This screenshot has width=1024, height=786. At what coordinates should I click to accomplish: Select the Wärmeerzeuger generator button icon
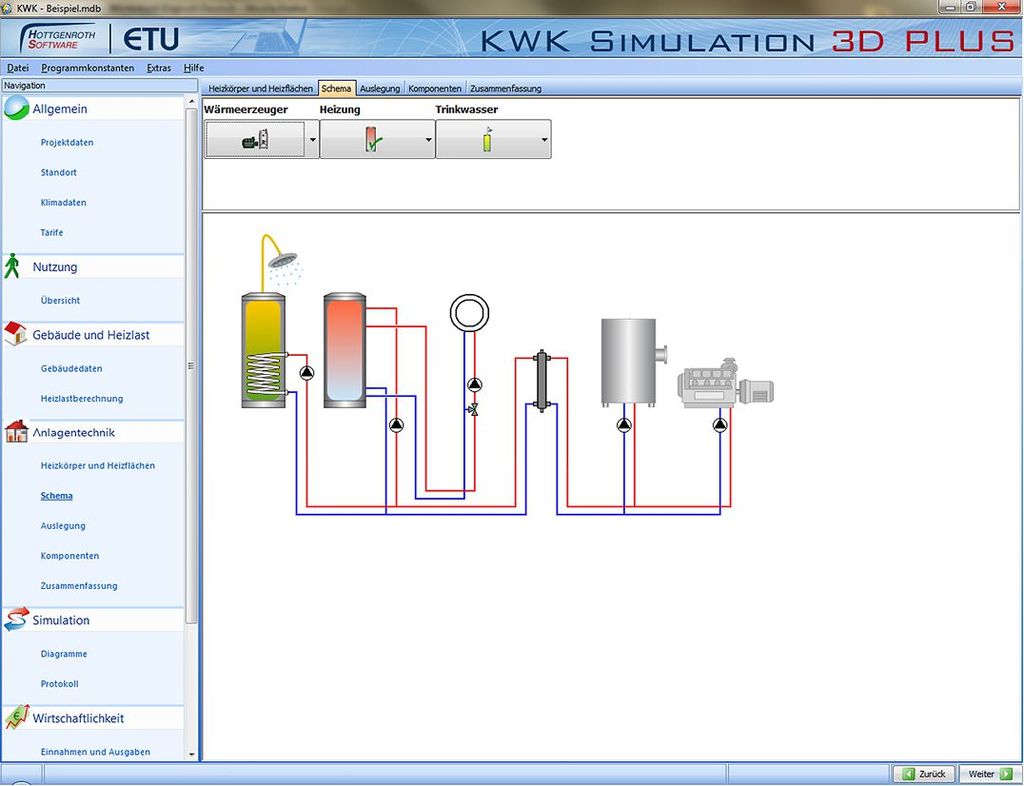pyautogui.click(x=255, y=139)
